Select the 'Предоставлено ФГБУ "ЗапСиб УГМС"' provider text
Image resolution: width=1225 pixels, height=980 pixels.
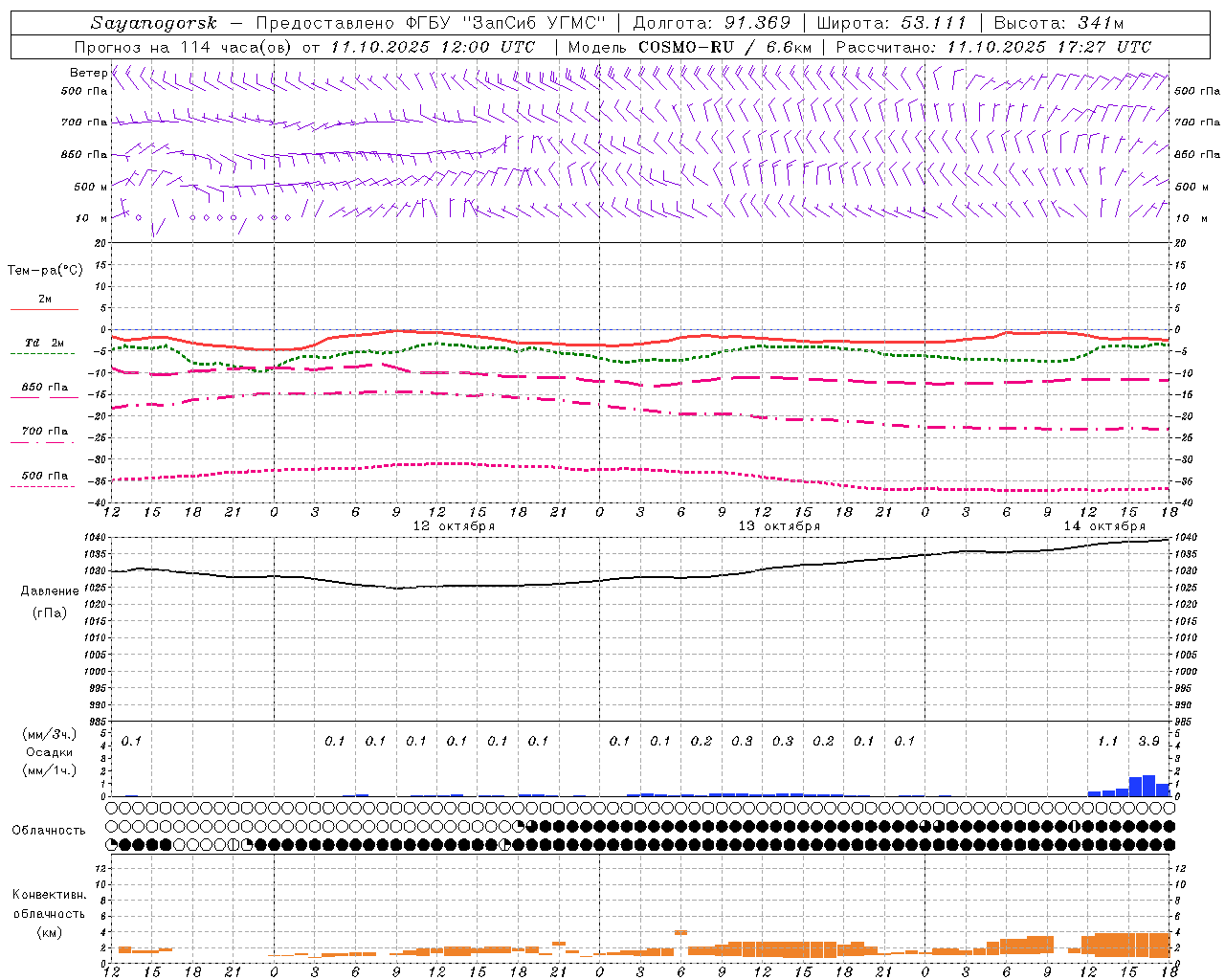coord(432,23)
